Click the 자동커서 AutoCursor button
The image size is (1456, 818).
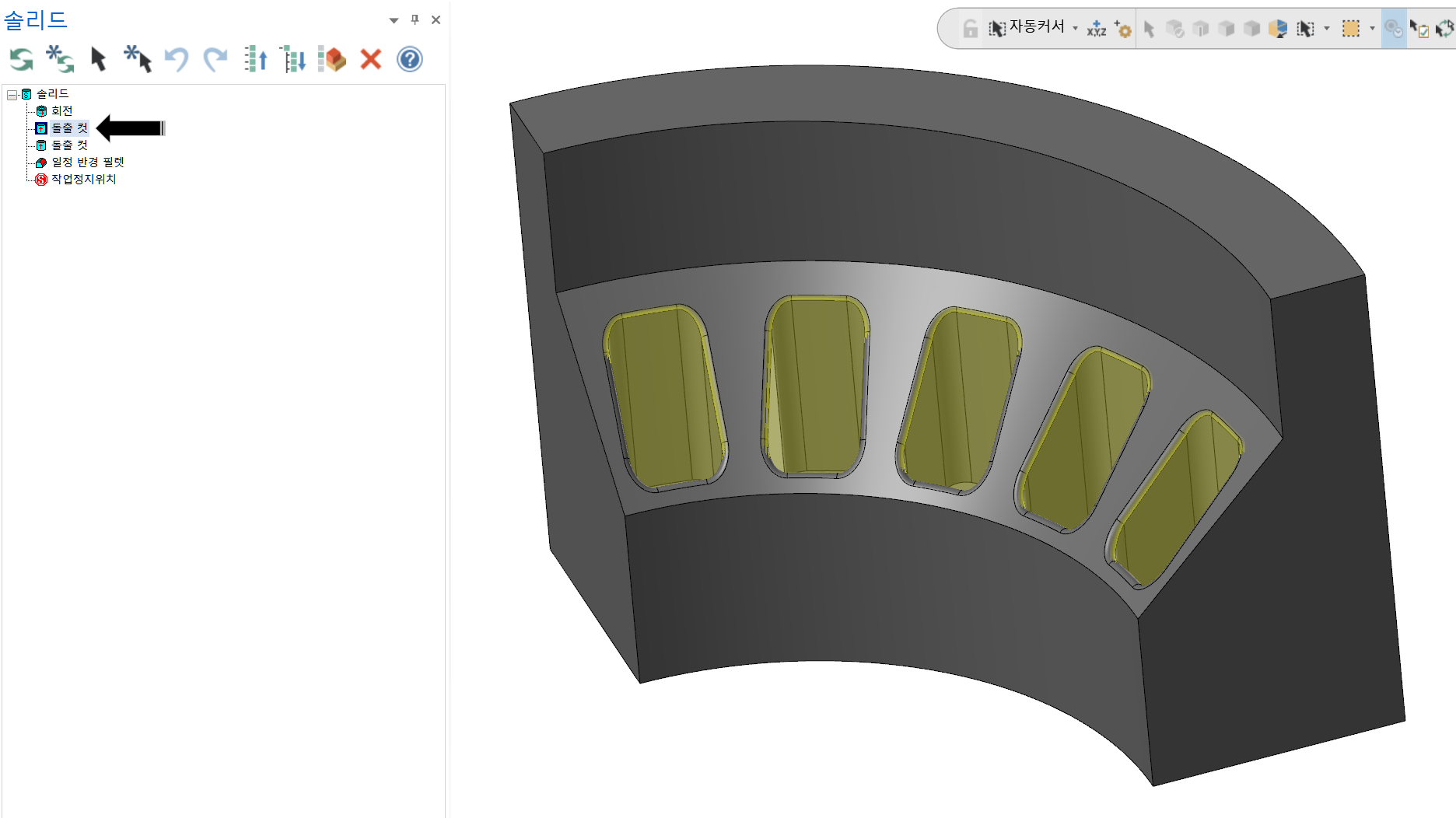coord(1027,28)
